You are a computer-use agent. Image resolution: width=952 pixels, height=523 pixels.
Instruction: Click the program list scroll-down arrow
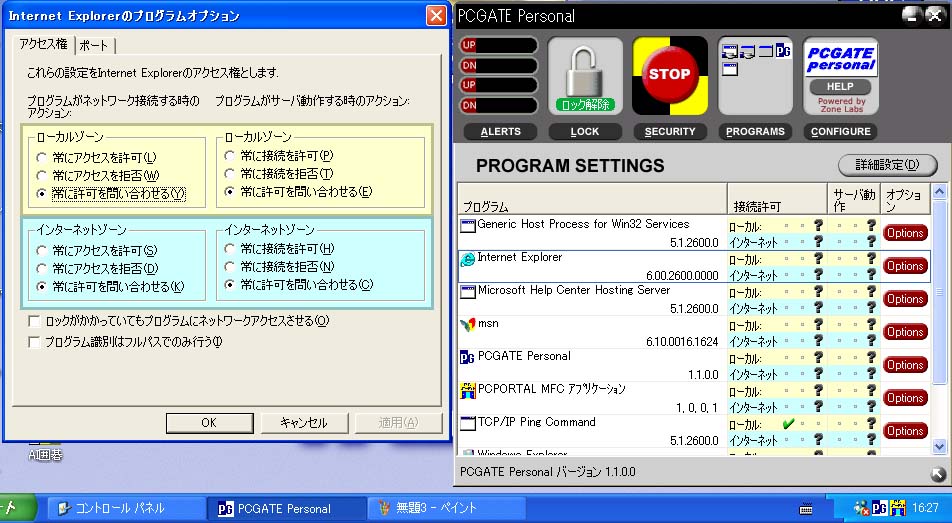[x=939, y=447]
